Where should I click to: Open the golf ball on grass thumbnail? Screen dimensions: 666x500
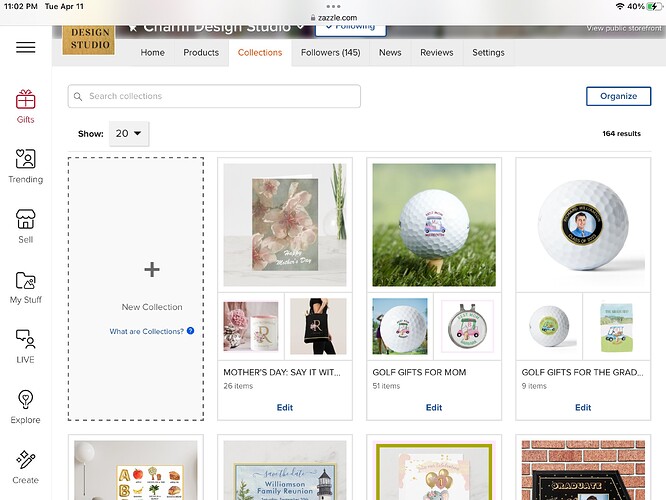click(x=434, y=225)
